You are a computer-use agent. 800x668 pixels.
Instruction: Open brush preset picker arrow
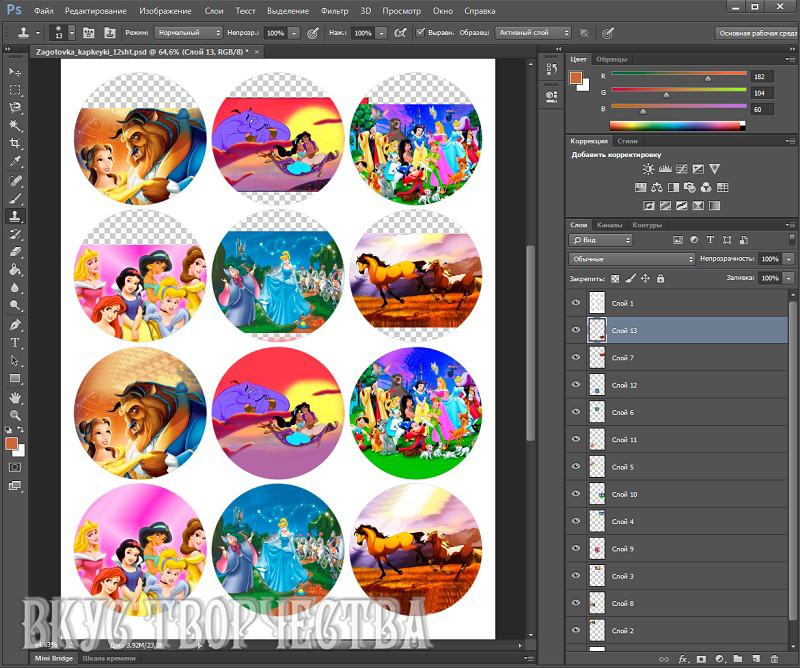coord(72,33)
